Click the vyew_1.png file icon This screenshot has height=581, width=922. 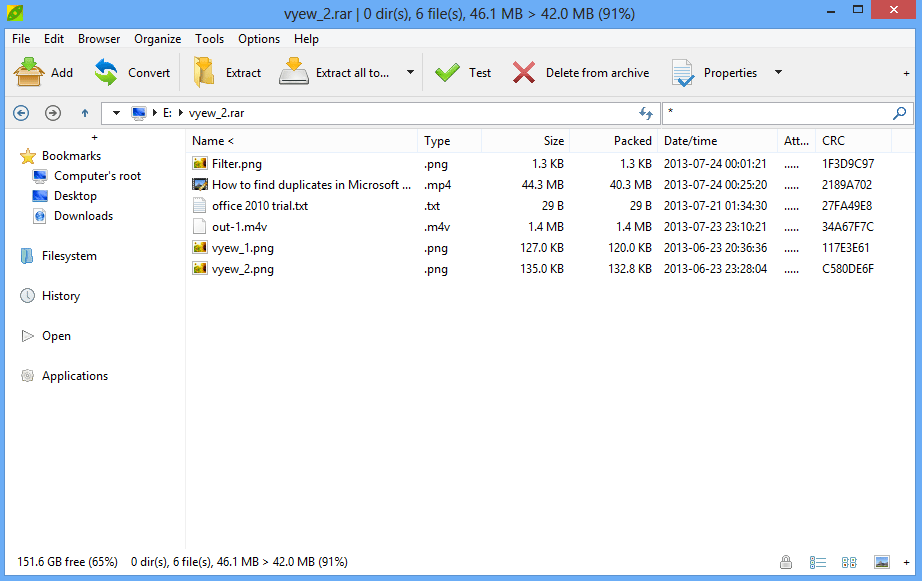pos(200,248)
